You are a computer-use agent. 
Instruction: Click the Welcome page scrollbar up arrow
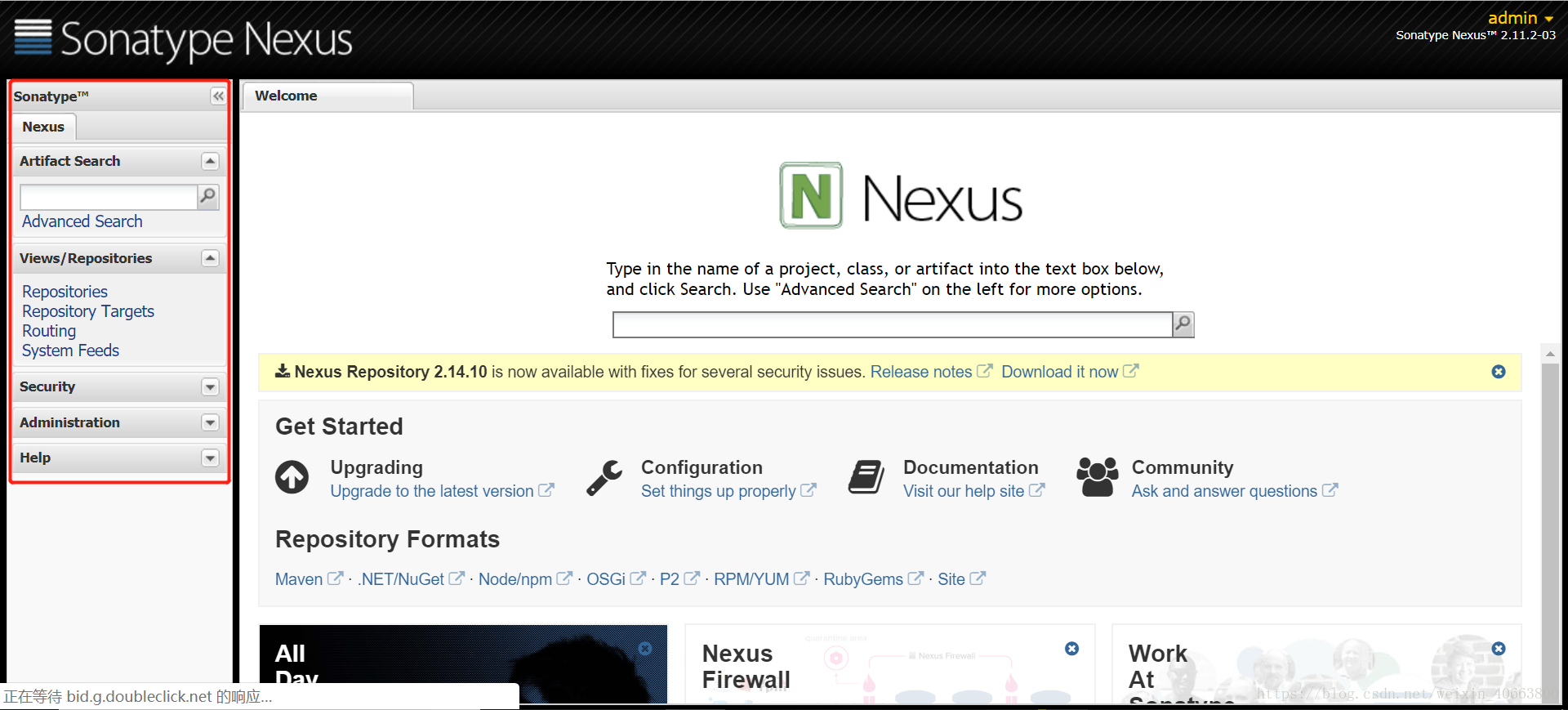point(1550,353)
